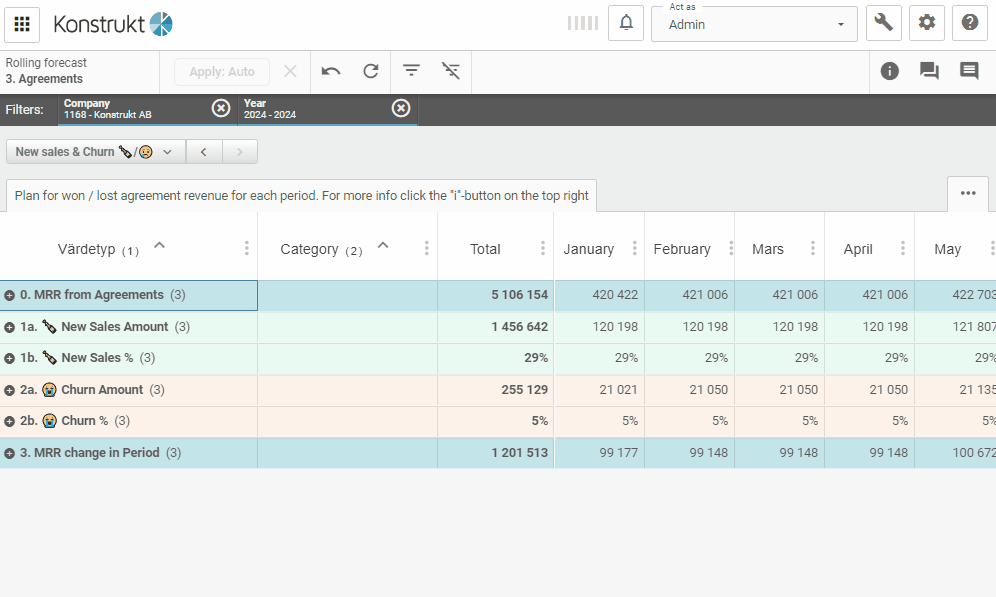996x597 pixels.
Task: Open the Total column options menu
Action: [x=543, y=249]
